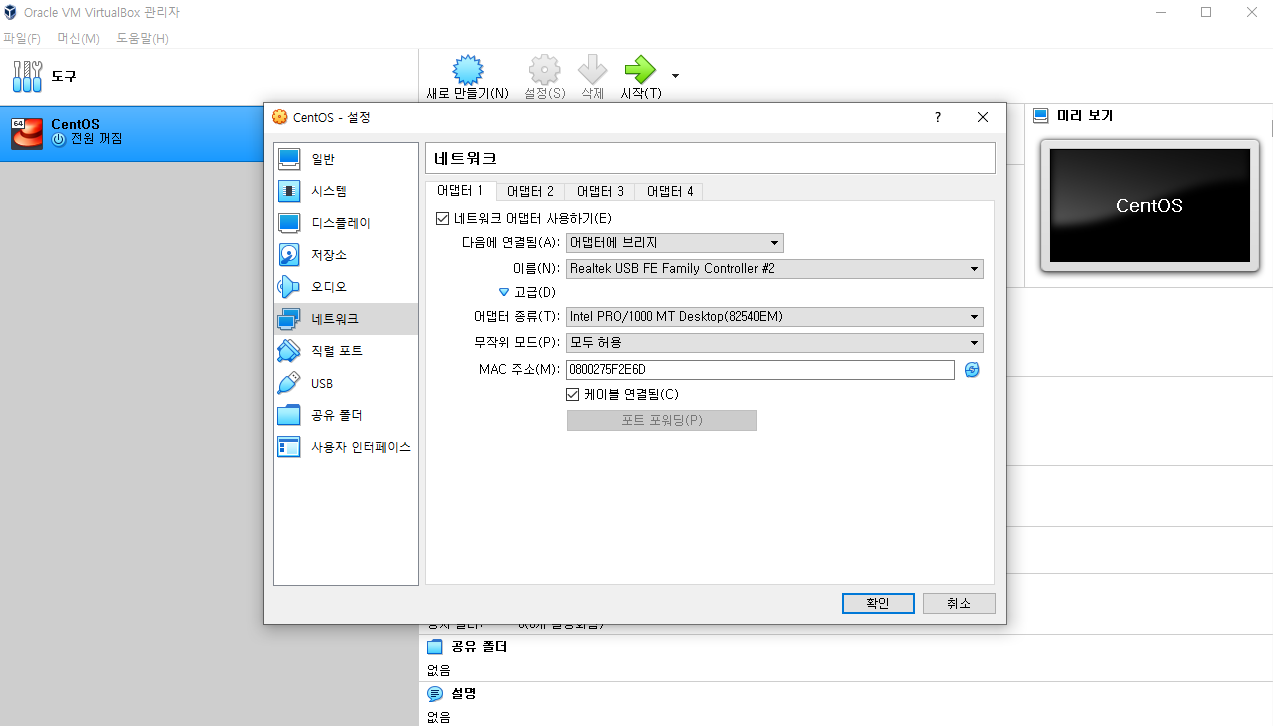
Task: Open the 어댑터 종류(T) dropdown
Action: point(775,317)
